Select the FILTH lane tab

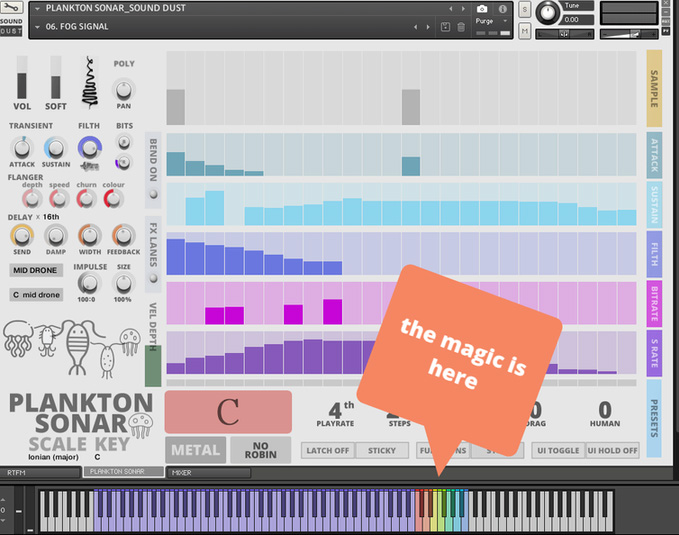(x=654, y=254)
